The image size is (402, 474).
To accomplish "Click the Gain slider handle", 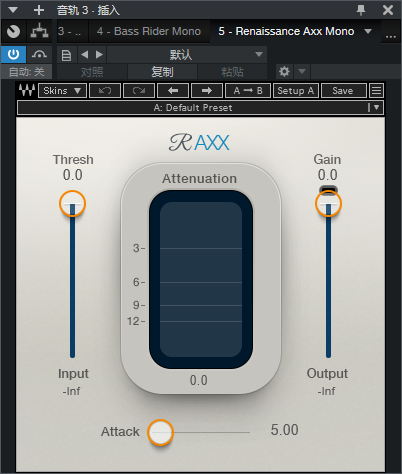I will (328, 203).
